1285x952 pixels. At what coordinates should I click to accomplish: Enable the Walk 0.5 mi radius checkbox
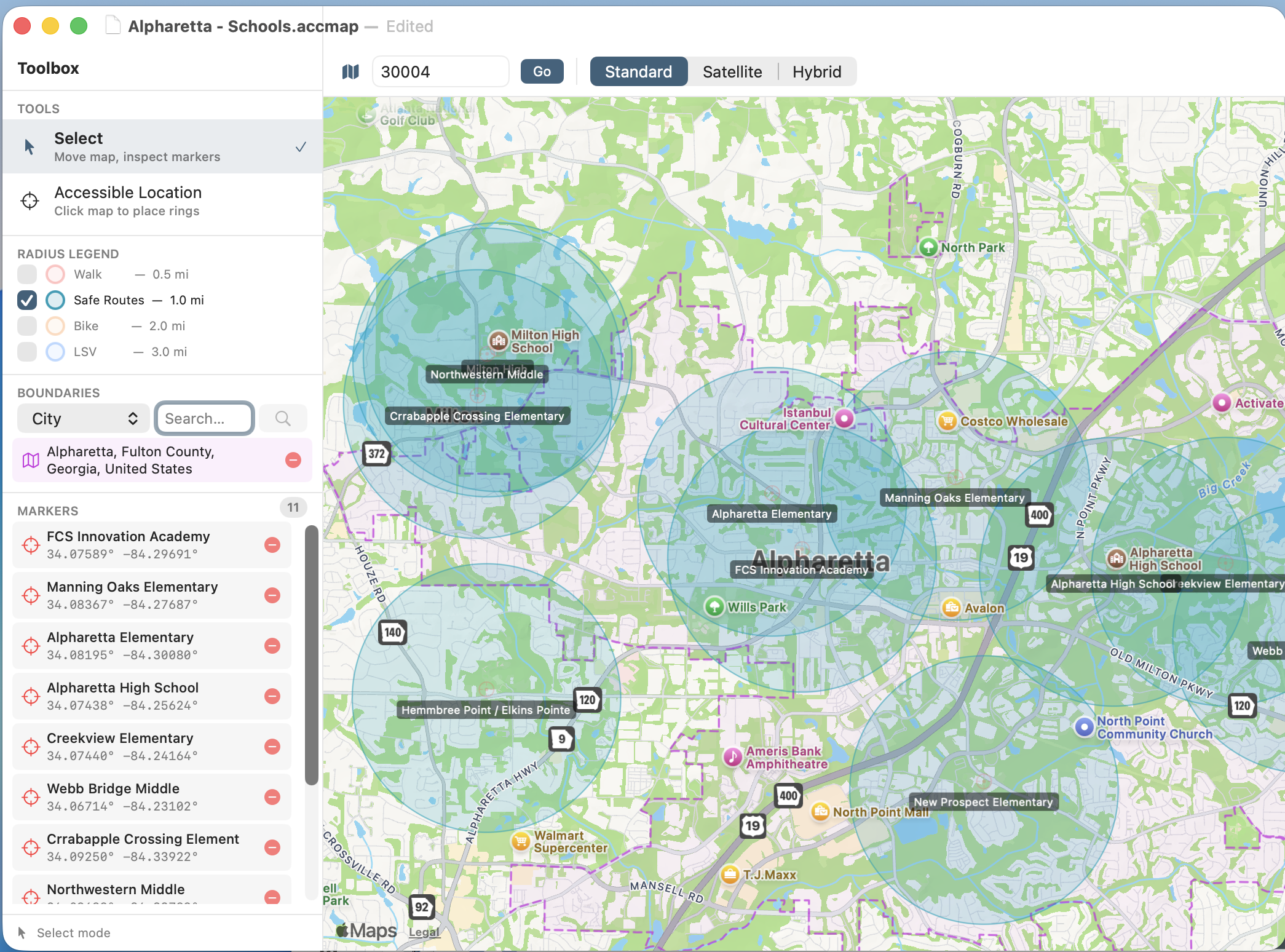coord(27,274)
